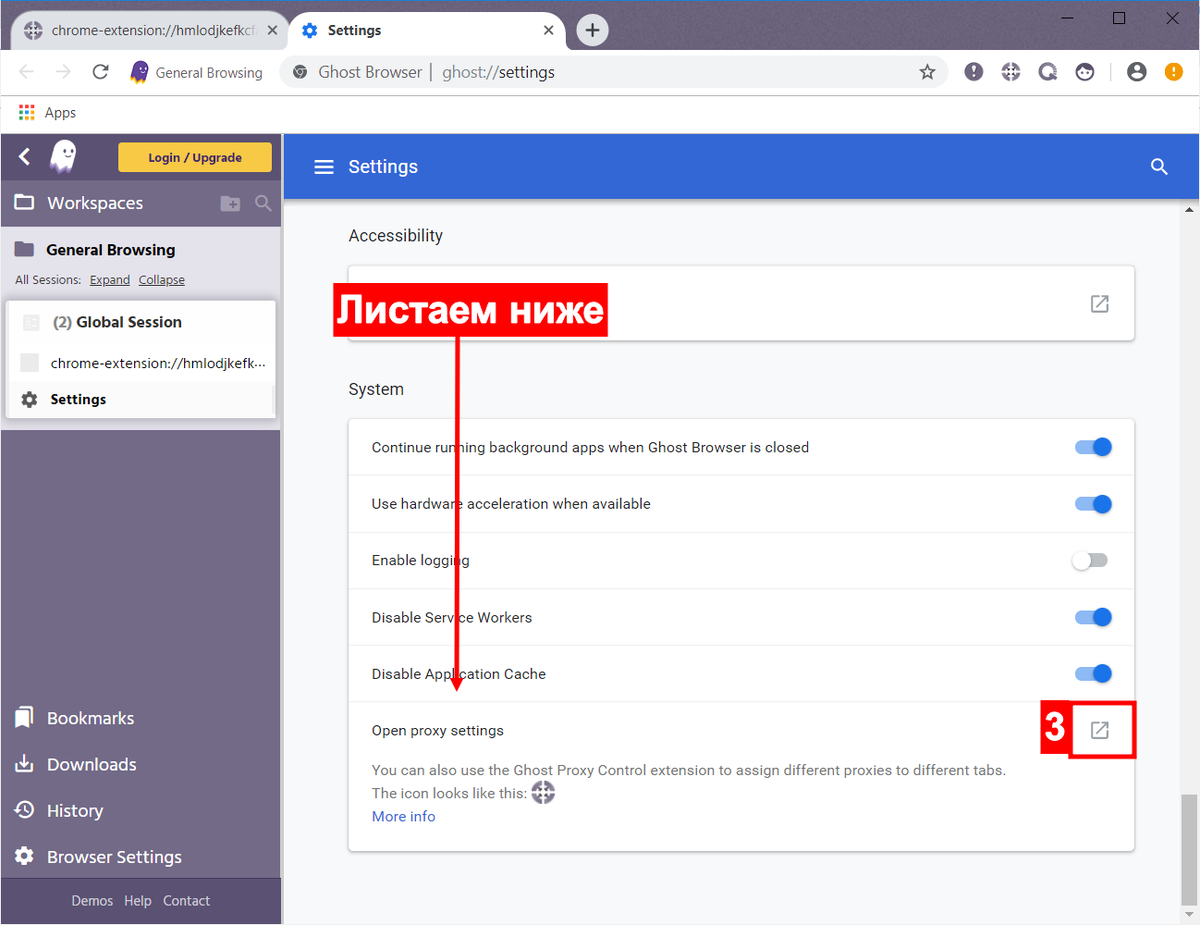Open Bookmarks in the sidebar
Image resolution: width=1200 pixels, height=925 pixels.
coord(75,718)
